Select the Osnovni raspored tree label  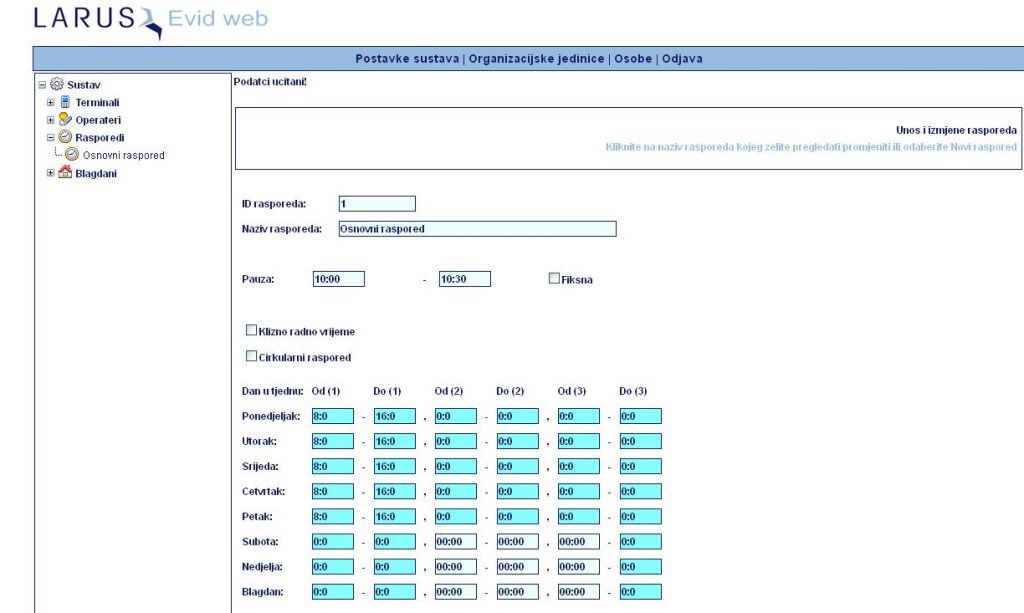click(123, 156)
